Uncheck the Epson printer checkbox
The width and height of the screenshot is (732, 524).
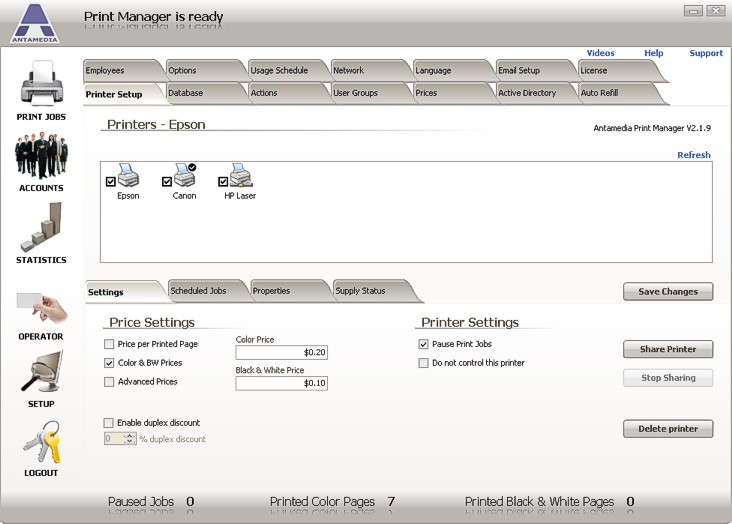point(111,182)
